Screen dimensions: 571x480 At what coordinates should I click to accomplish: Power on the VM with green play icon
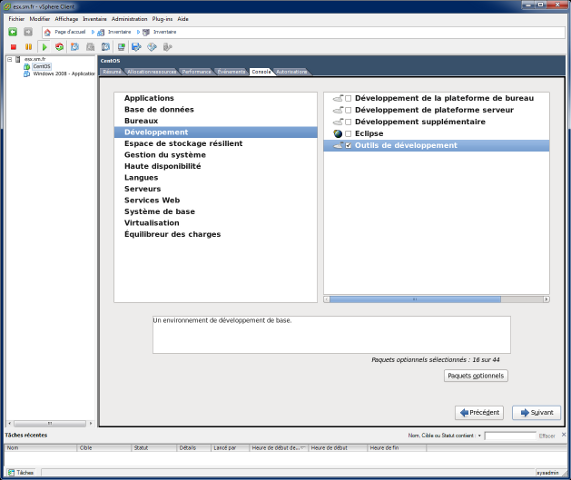(x=44, y=47)
